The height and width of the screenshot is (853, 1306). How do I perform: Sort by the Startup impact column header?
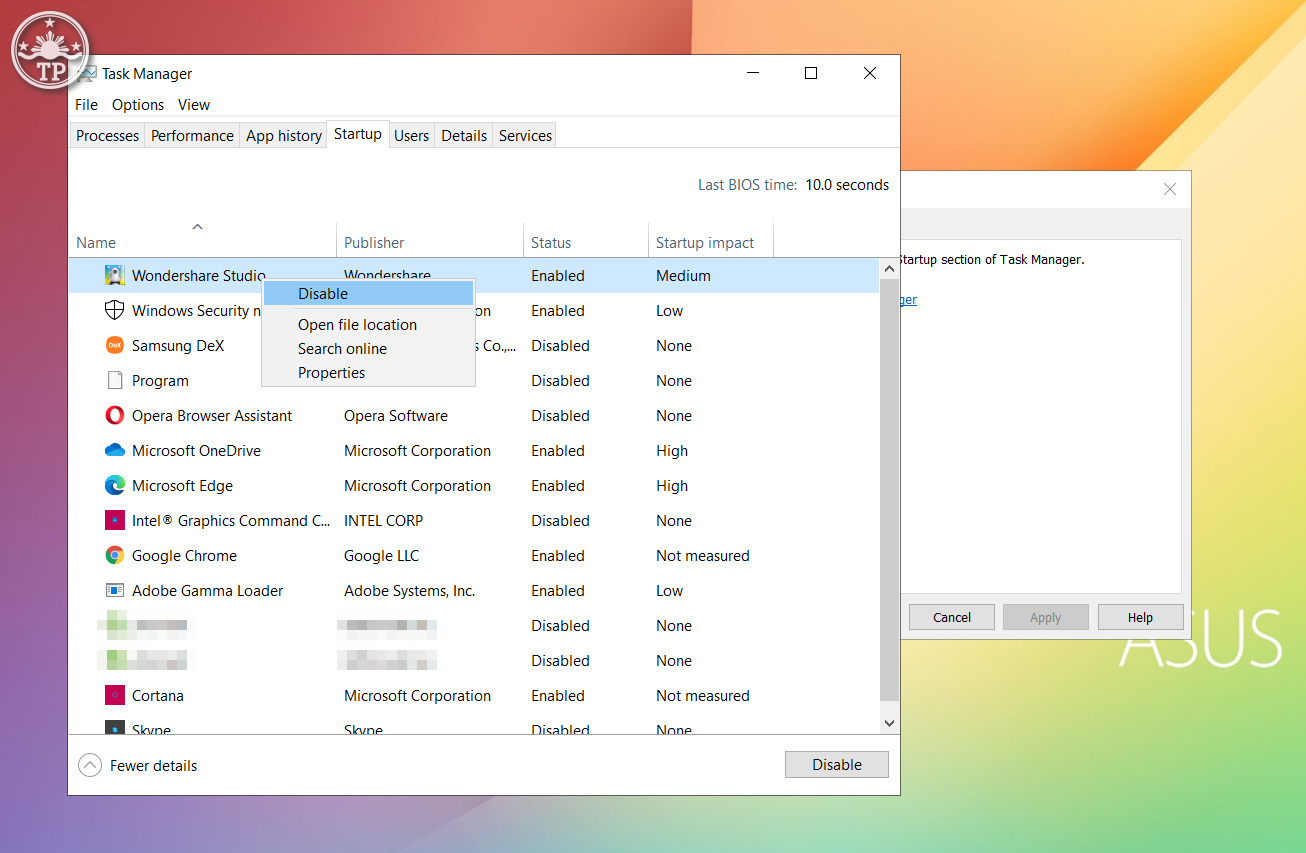(x=711, y=241)
